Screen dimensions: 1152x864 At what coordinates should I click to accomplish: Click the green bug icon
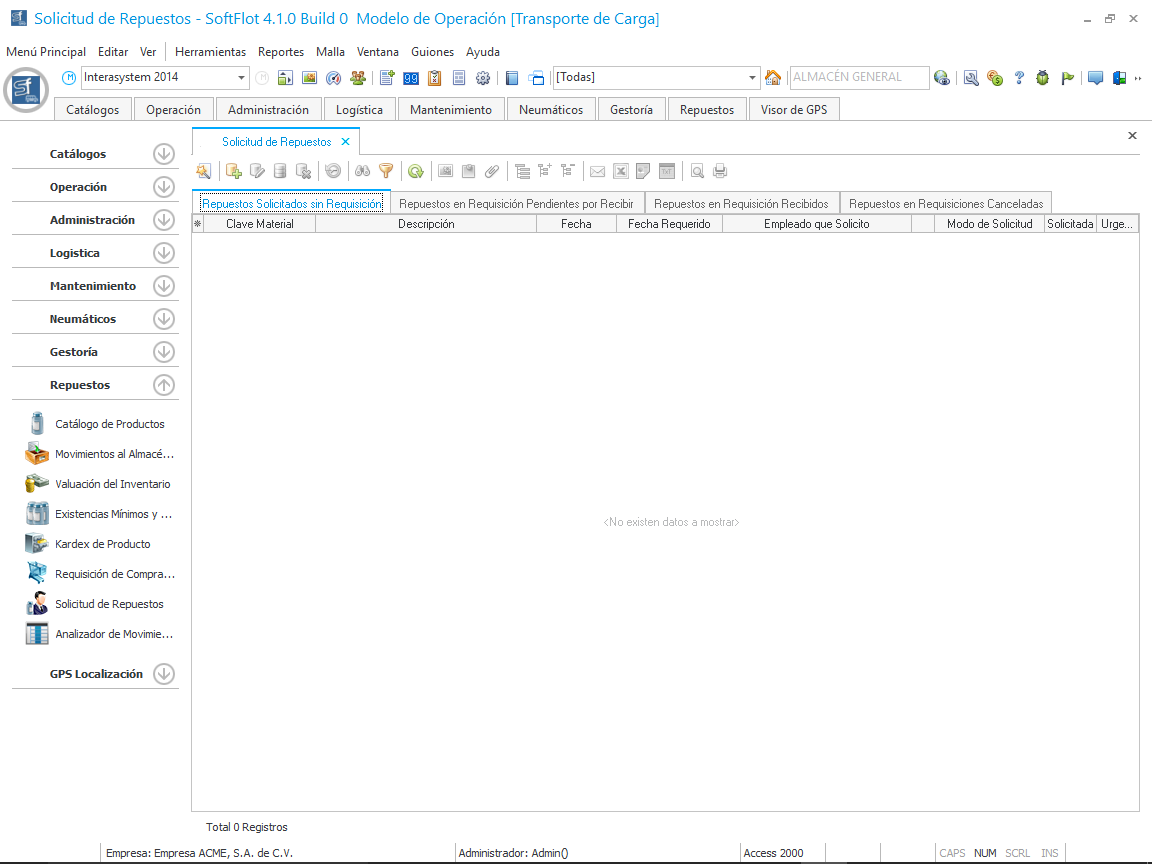[x=1043, y=78]
